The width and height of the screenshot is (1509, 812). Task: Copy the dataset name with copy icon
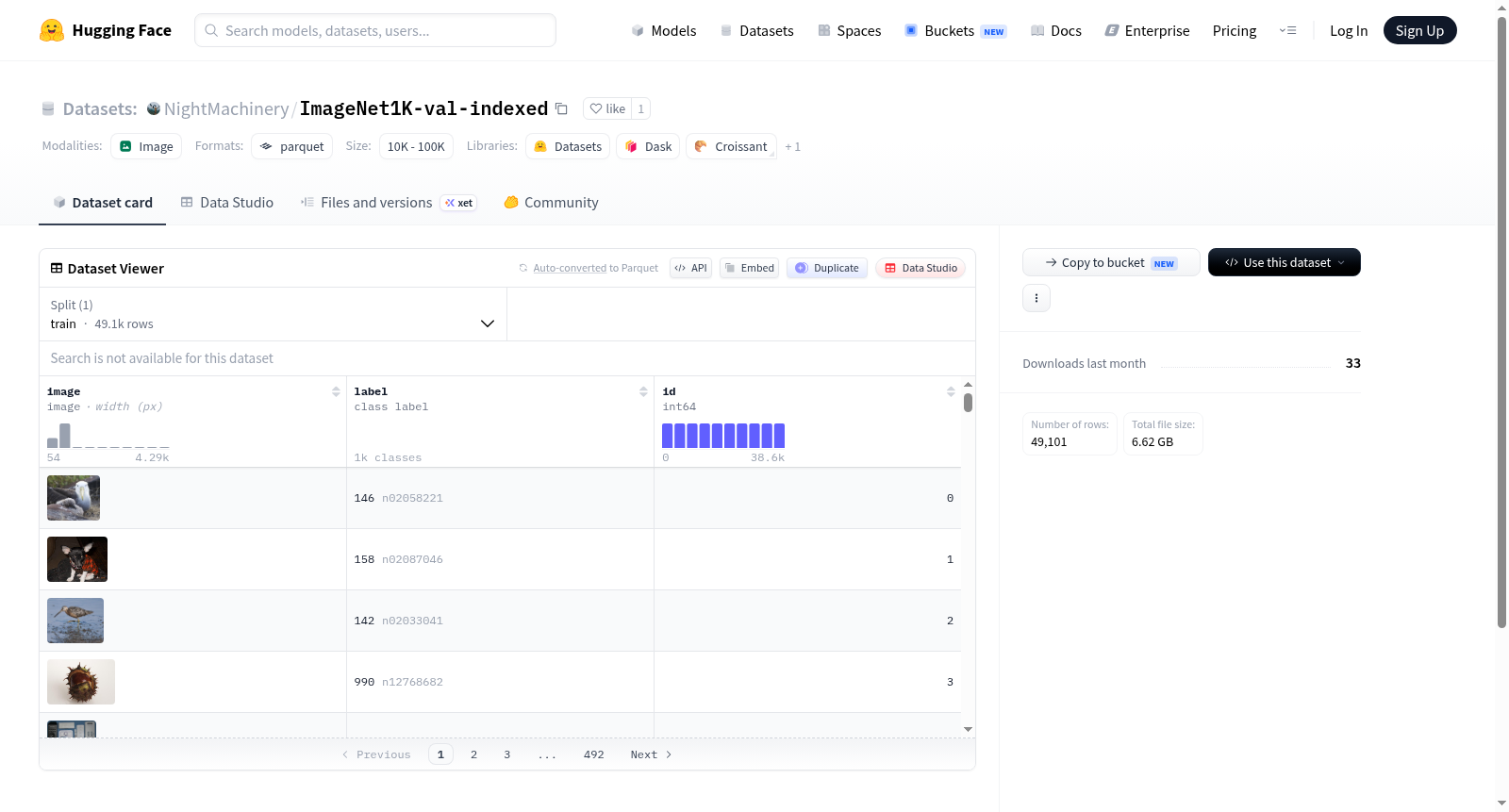561,108
